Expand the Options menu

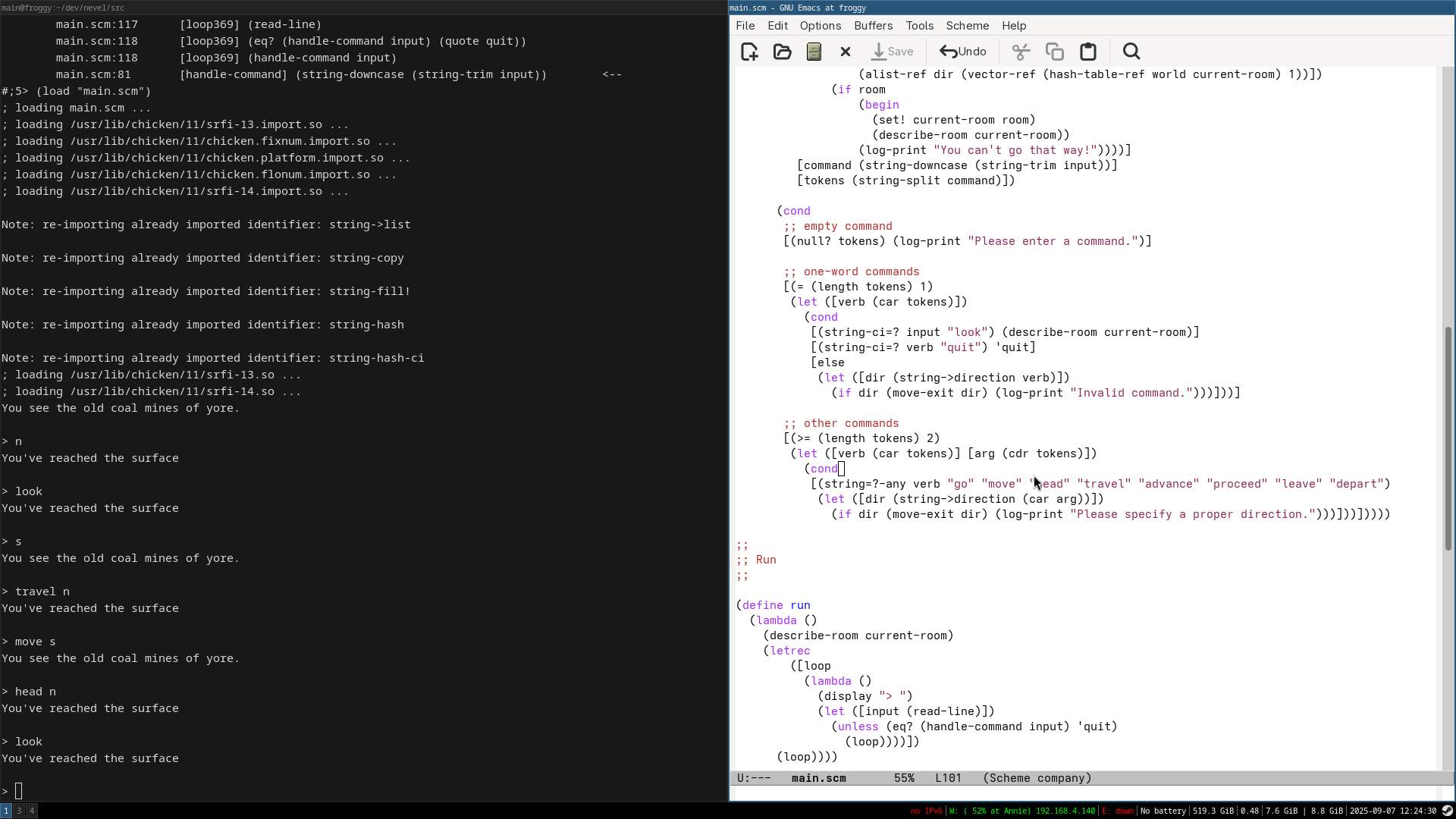(x=820, y=26)
